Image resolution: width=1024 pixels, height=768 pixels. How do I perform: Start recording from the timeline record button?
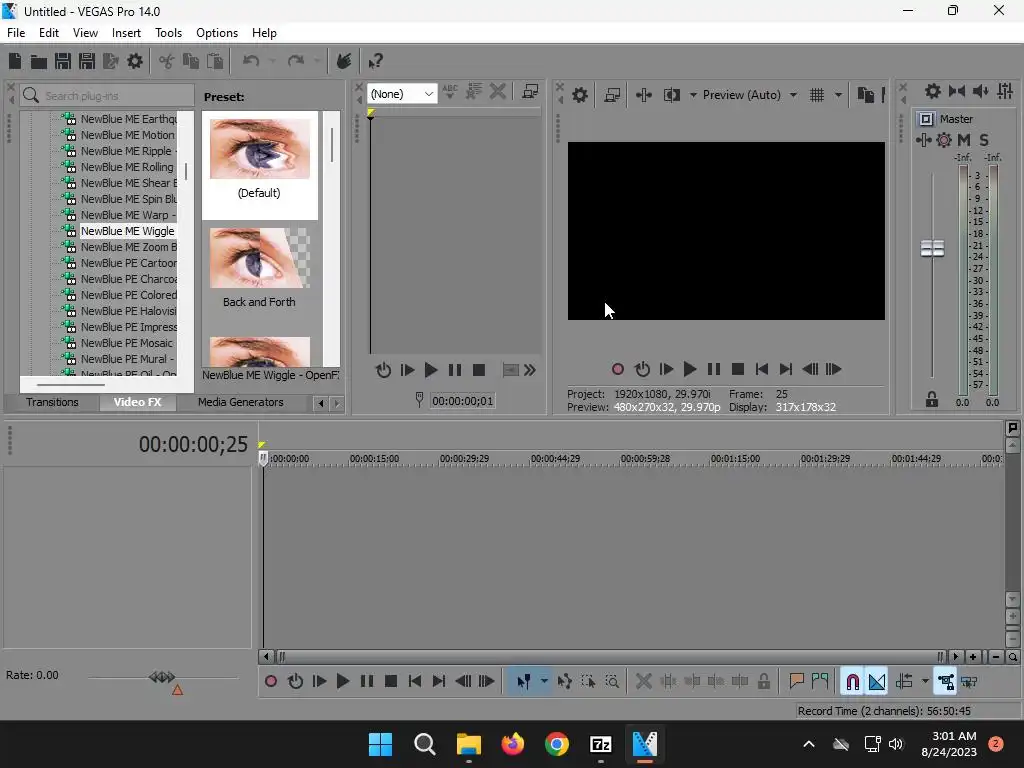[270, 682]
